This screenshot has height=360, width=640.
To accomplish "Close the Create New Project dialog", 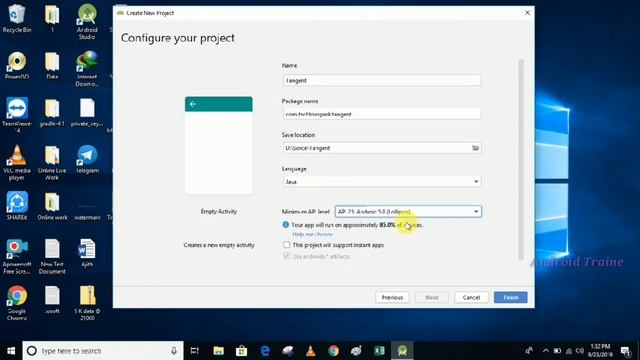I will tap(527, 13).
